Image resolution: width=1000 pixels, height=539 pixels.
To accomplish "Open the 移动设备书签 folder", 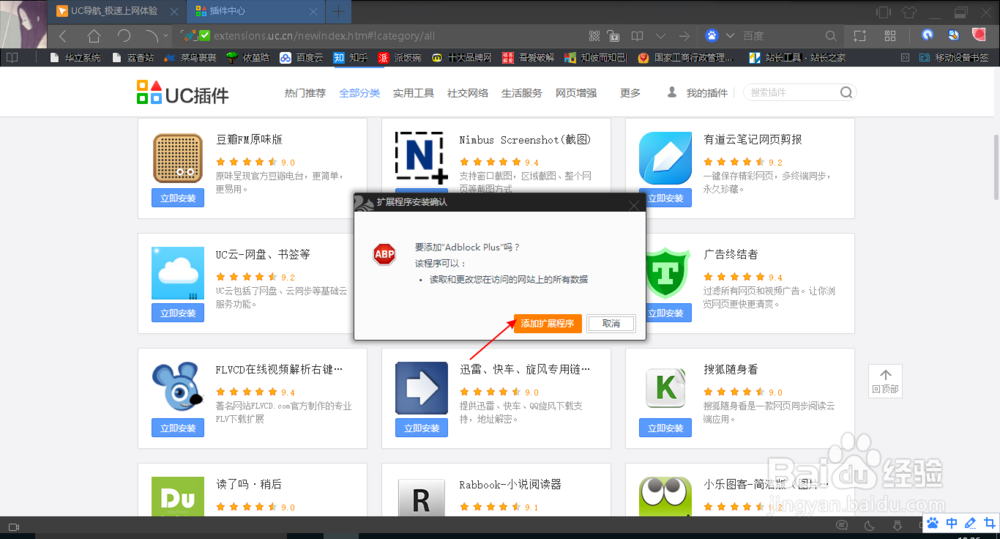I will [953, 57].
